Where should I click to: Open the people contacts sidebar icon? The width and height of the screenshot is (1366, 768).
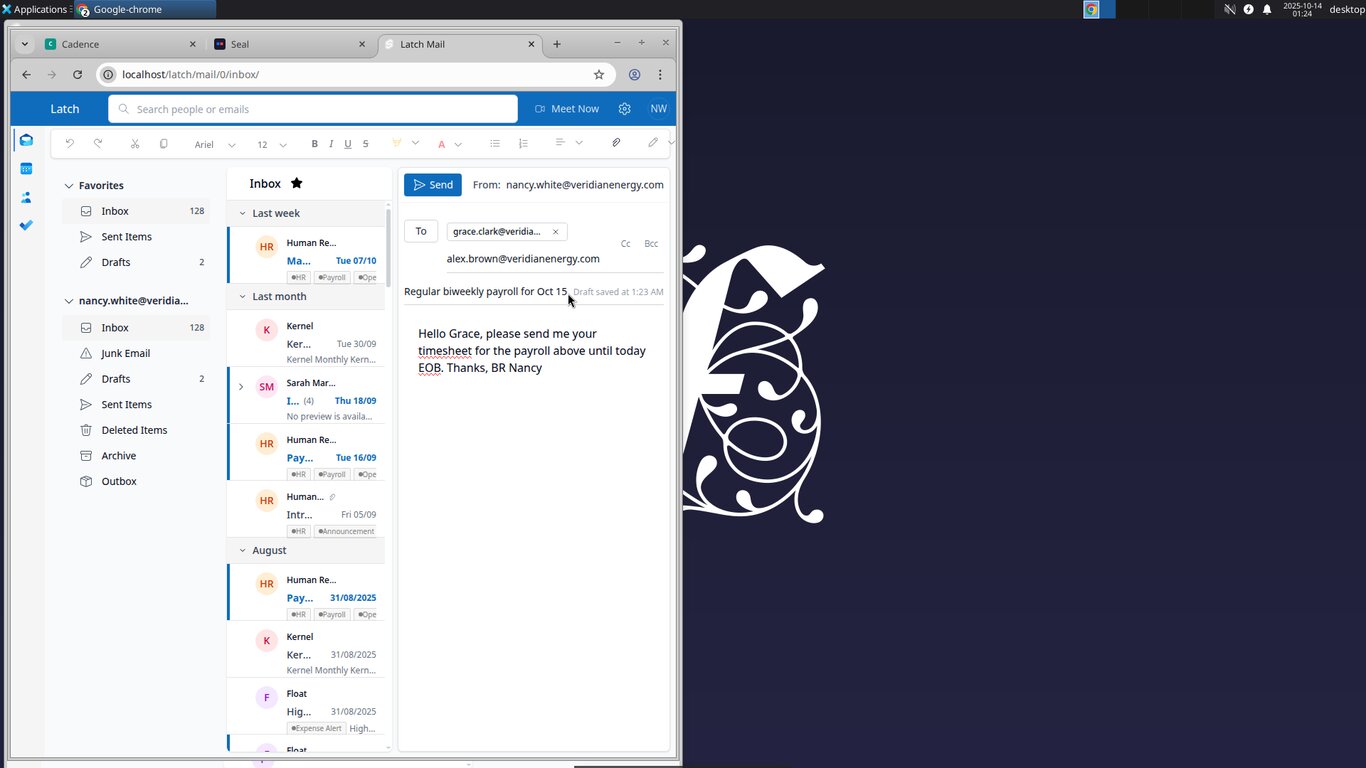tap(26, 197)
